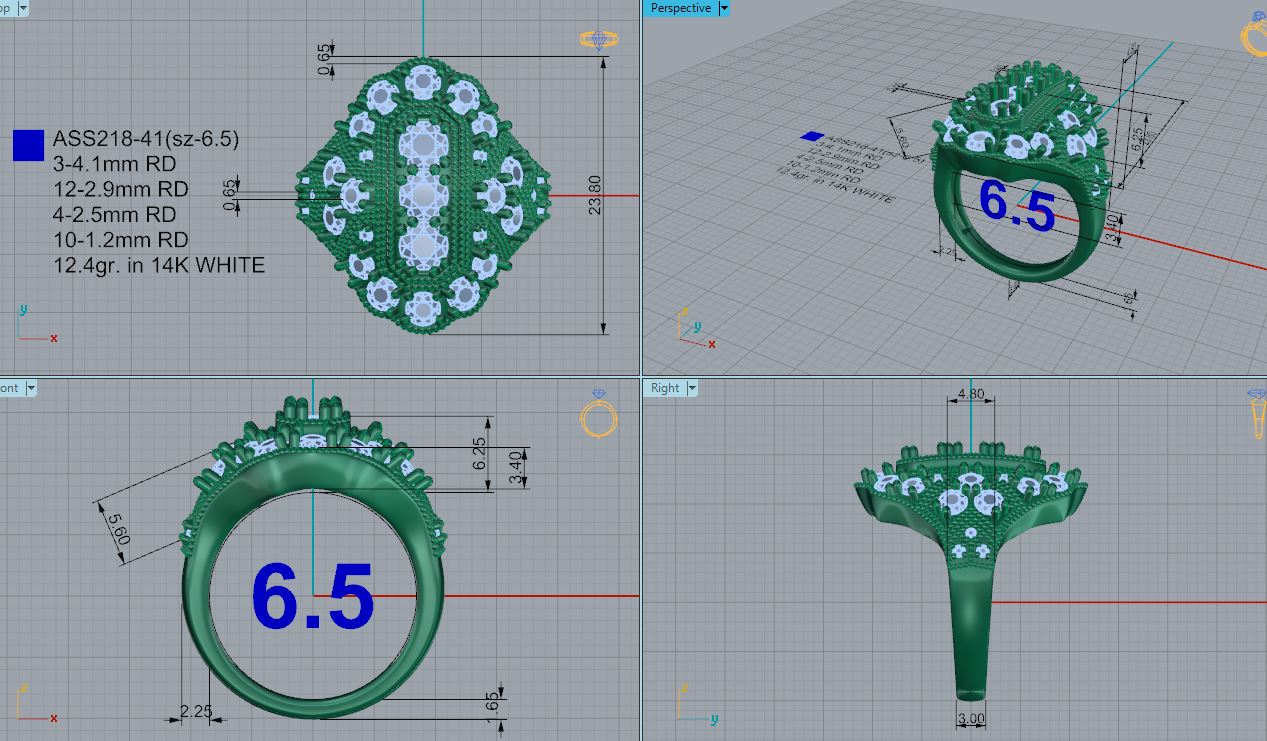Screen dimensions: 1267x741
Task: Open the Perspective viewport dropdown arrow
Action: (x=724, y=8)
